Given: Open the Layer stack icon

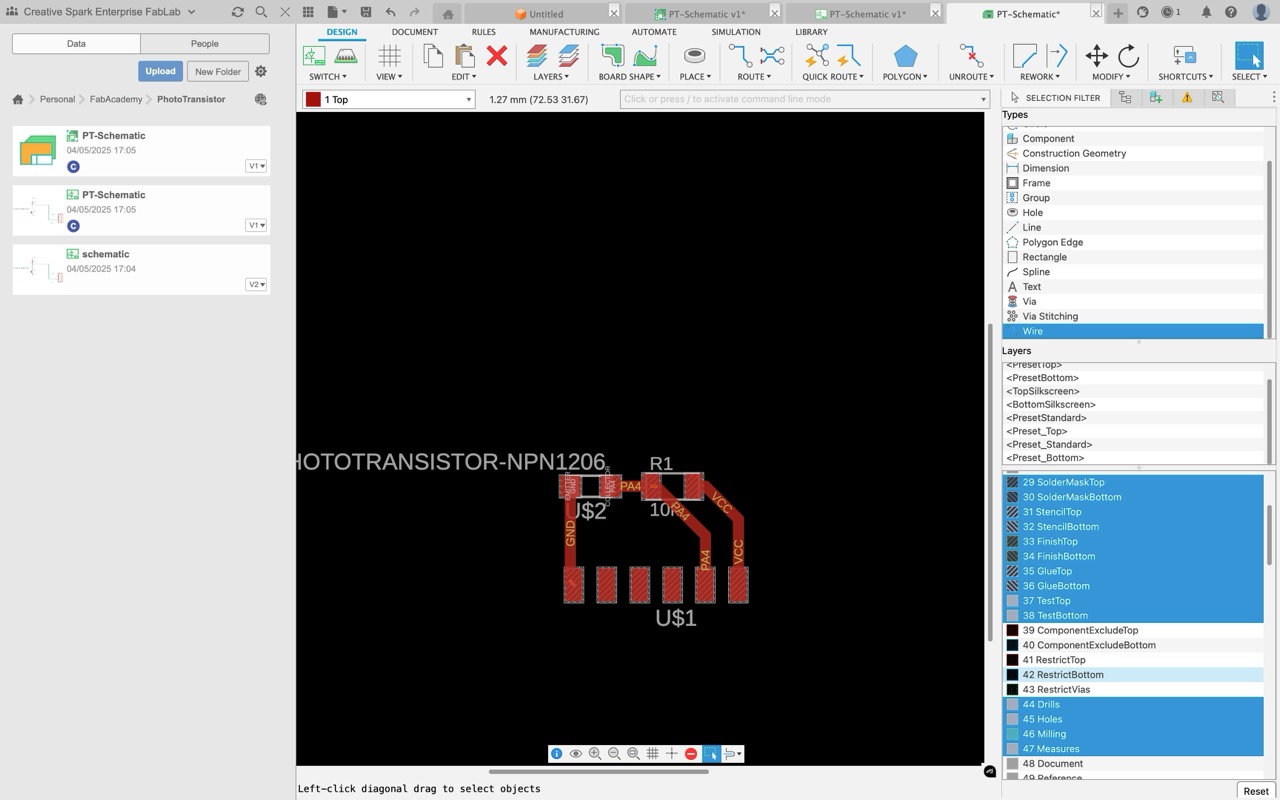Looking at the screenshot, I should 537,56.
